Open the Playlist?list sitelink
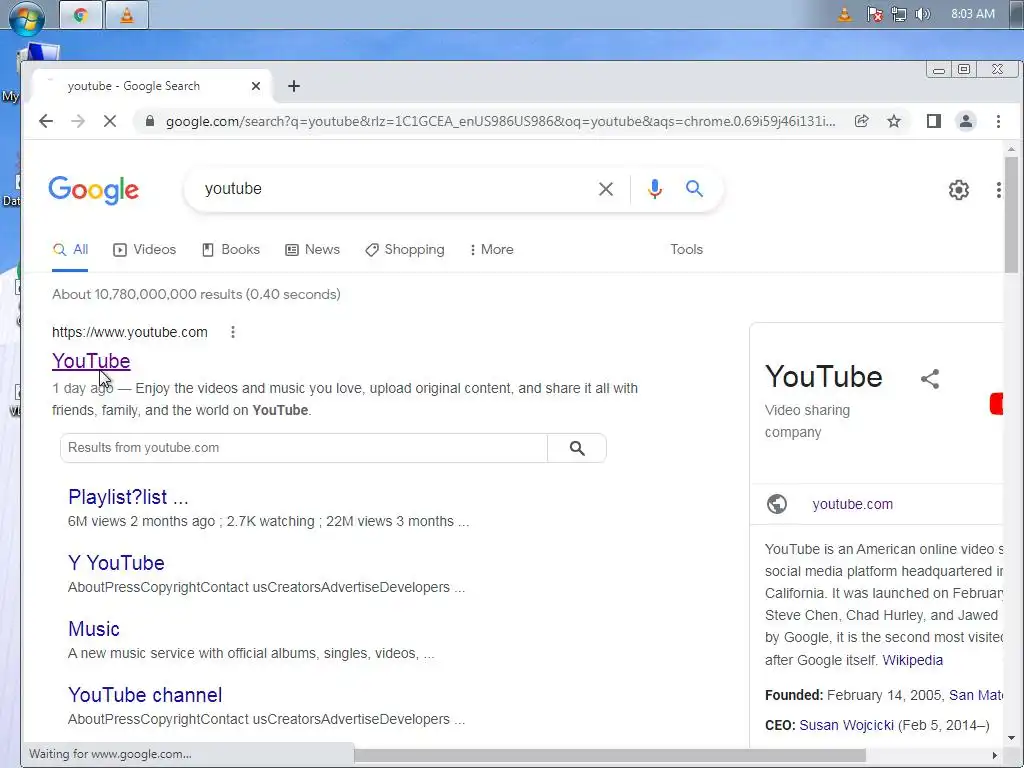Viewport: 1024px width, 768px height. click(128, 497)
